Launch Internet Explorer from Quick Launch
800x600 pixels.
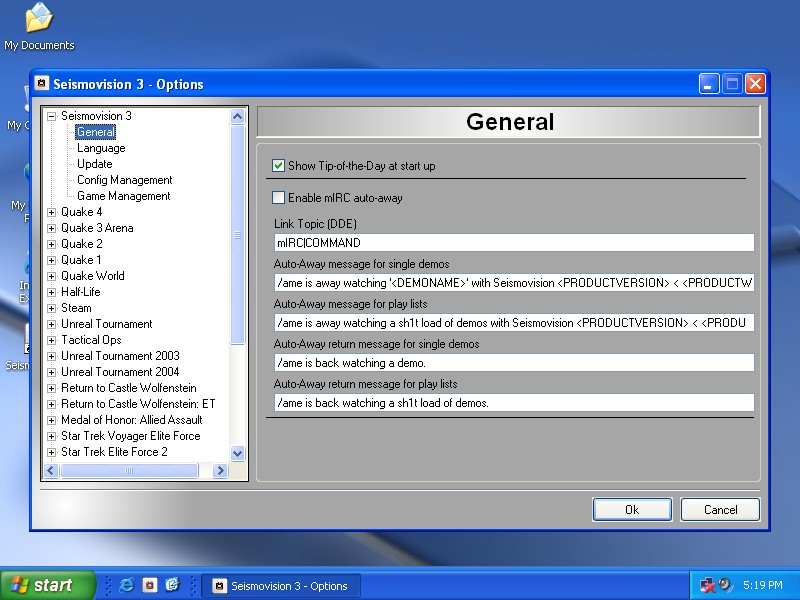127,585
